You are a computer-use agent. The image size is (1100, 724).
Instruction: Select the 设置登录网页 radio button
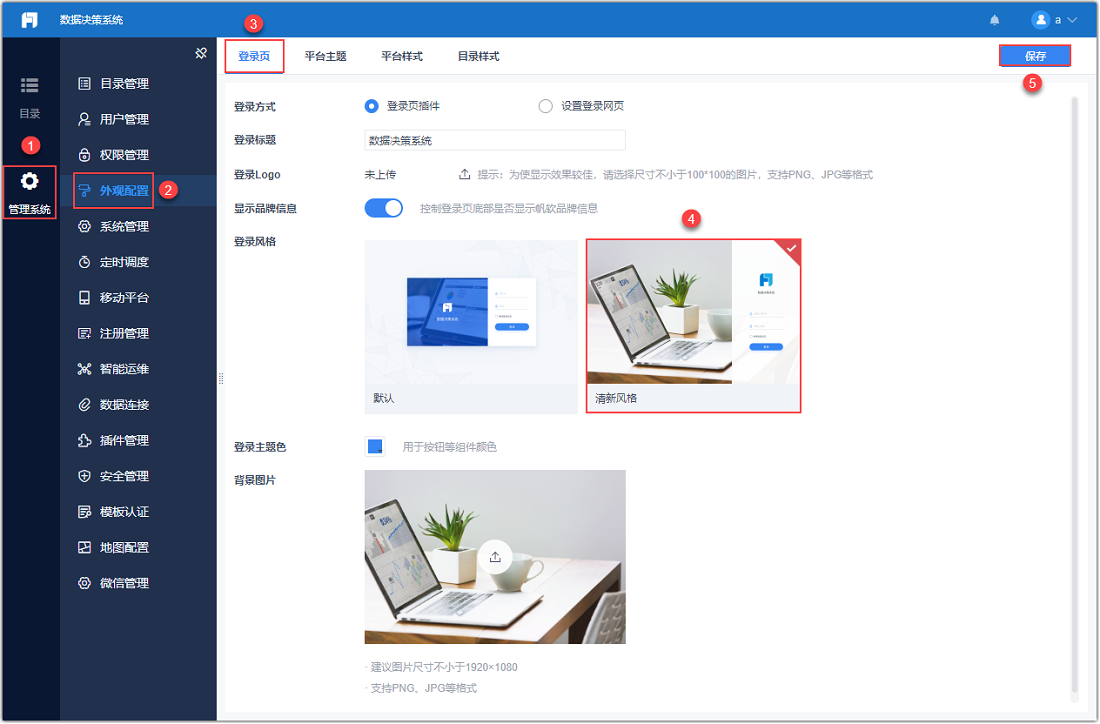pos(545,106)
